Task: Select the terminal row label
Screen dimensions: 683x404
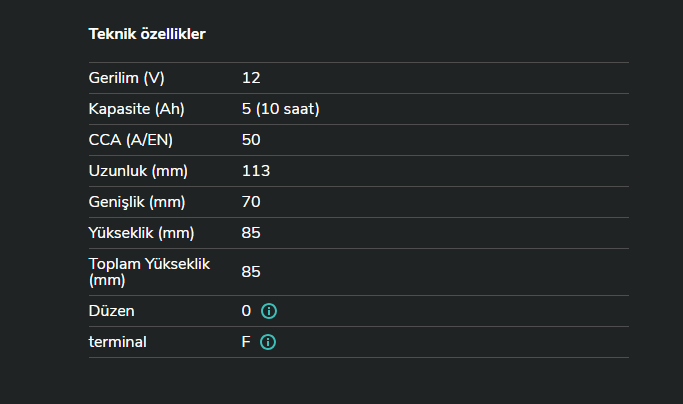Action: pyautogui.click(x=117, y=342)
